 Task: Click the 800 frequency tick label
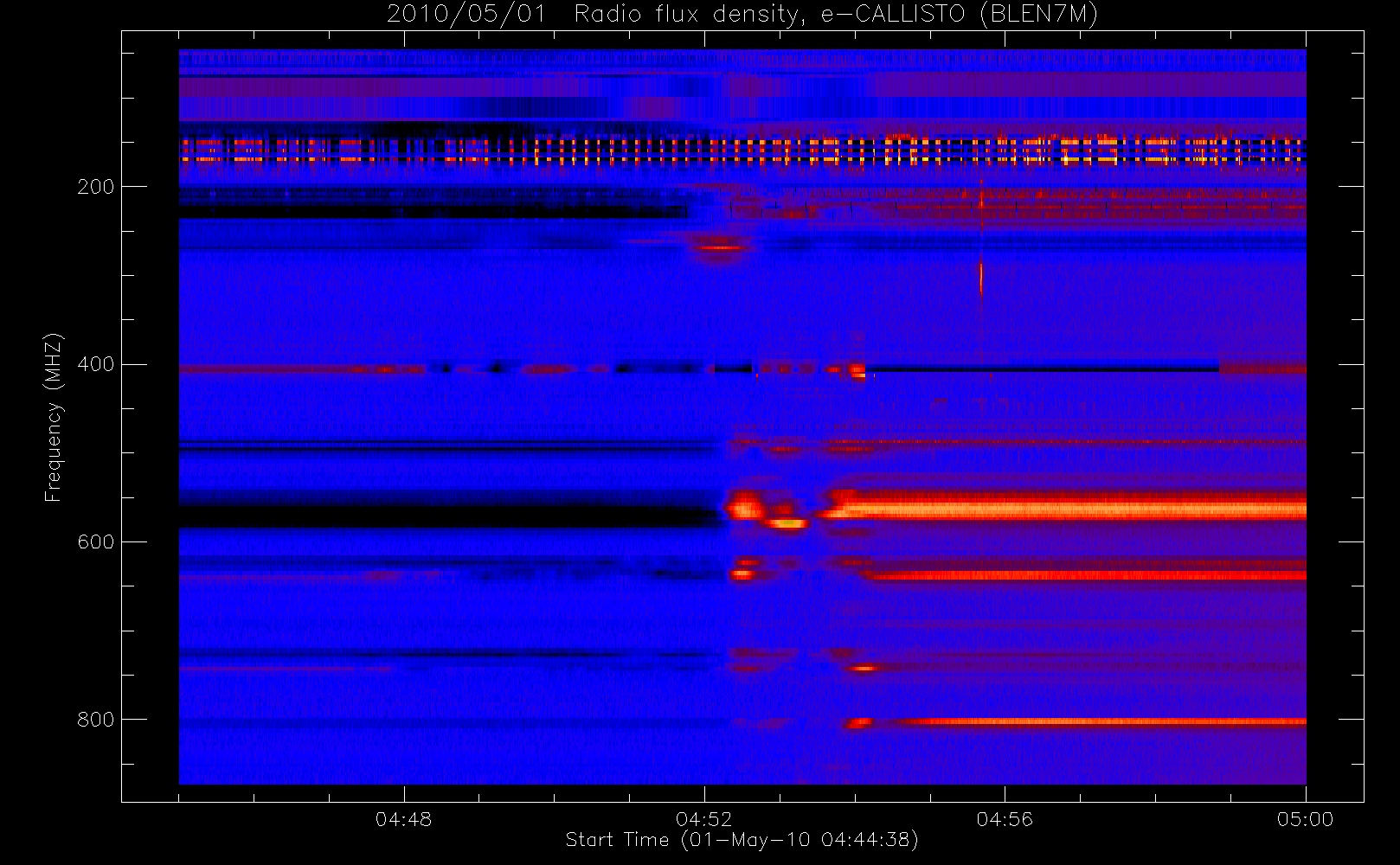(x=95, y=720)
